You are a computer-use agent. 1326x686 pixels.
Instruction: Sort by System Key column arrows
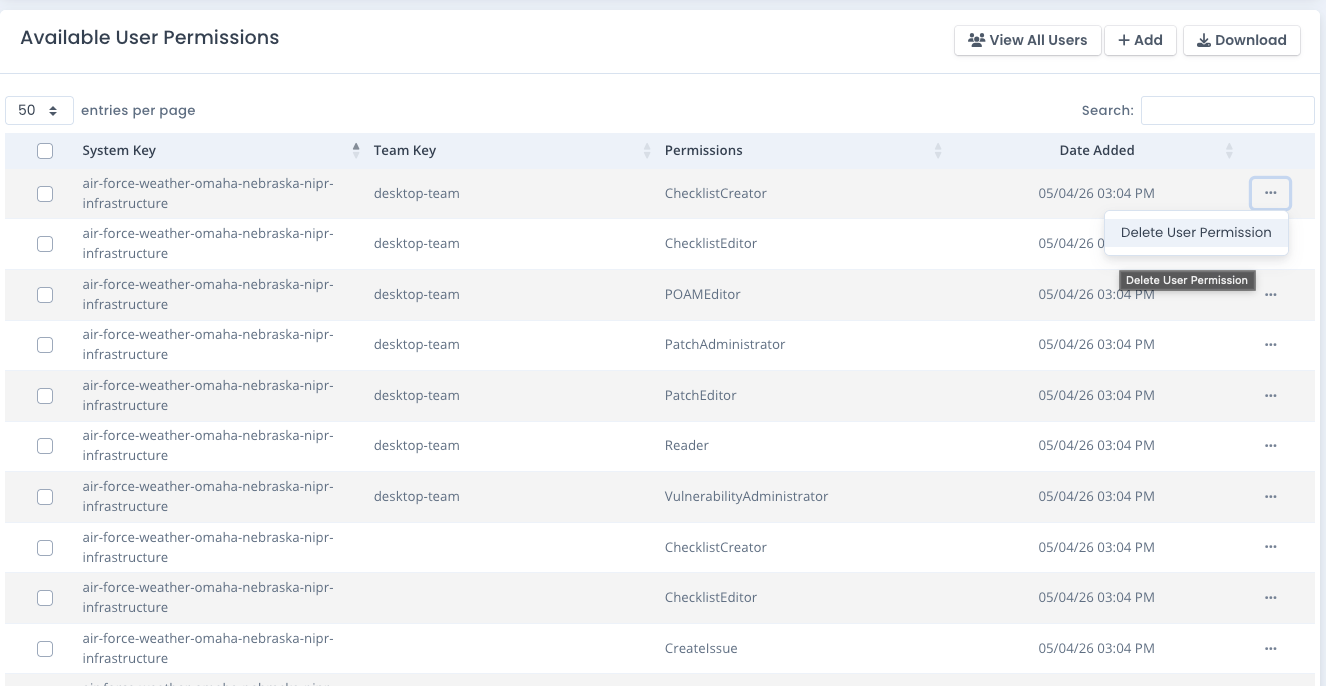(356, 150)
